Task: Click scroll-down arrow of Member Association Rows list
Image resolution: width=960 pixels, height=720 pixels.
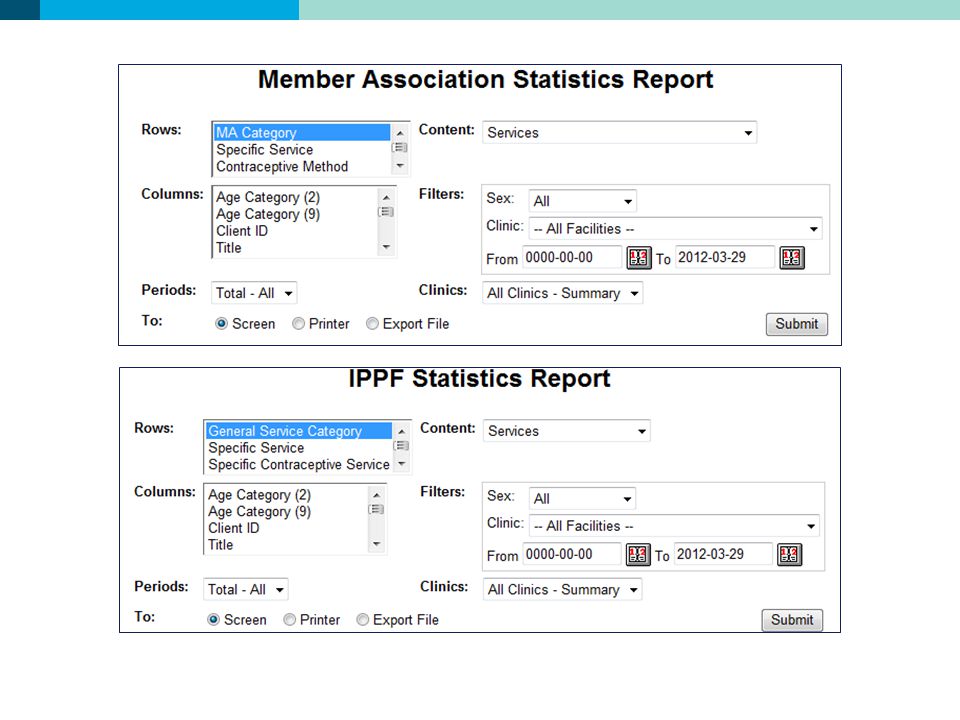Action: [400, 166]
